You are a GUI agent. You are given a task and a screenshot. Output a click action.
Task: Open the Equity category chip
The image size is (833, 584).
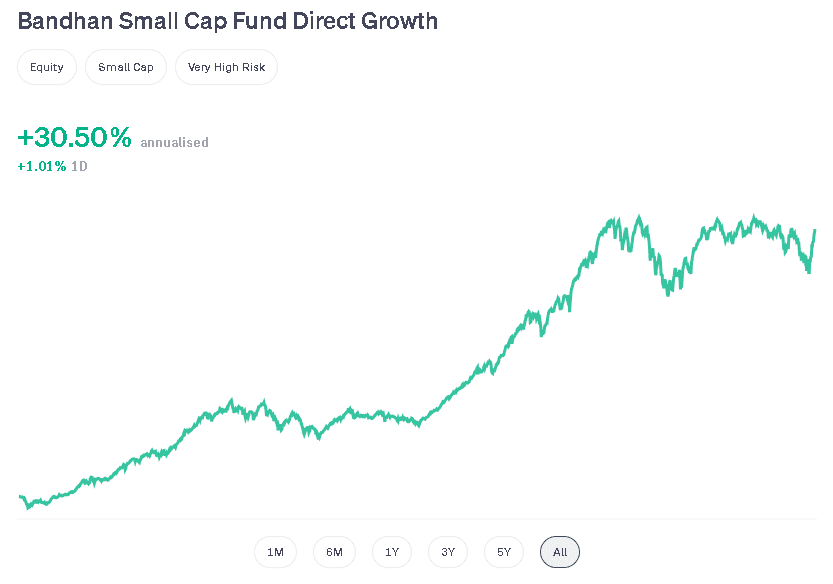click(x=46, y=67)
